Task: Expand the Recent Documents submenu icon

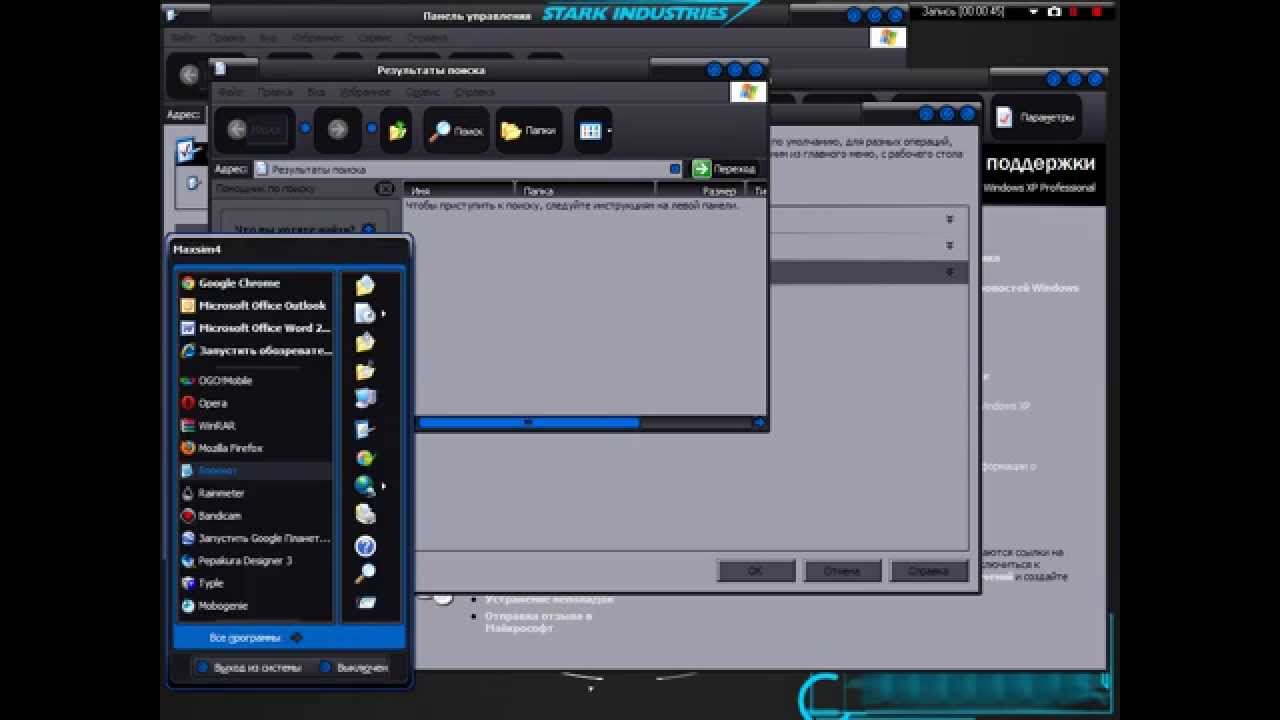Action: pyautogui.click(x=366, y=313)
